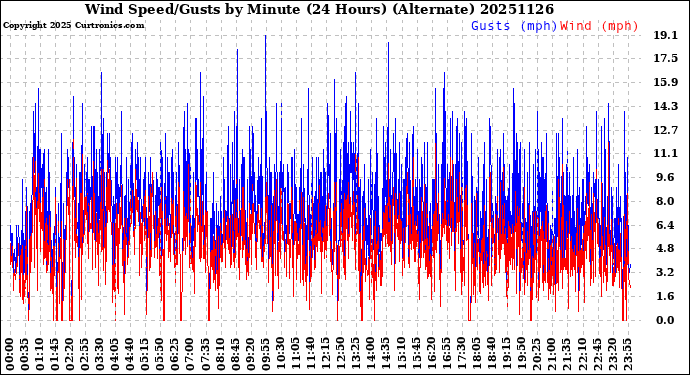
Task: Click the 15:45 time axis label
Action: pyautogui.click(x=416, y=354)
